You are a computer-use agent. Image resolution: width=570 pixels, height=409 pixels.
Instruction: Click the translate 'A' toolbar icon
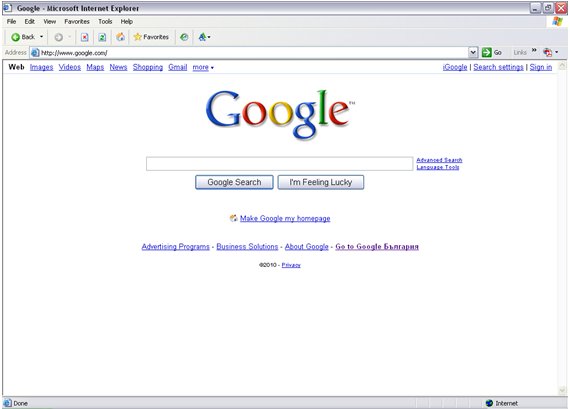tap(202, 37)
